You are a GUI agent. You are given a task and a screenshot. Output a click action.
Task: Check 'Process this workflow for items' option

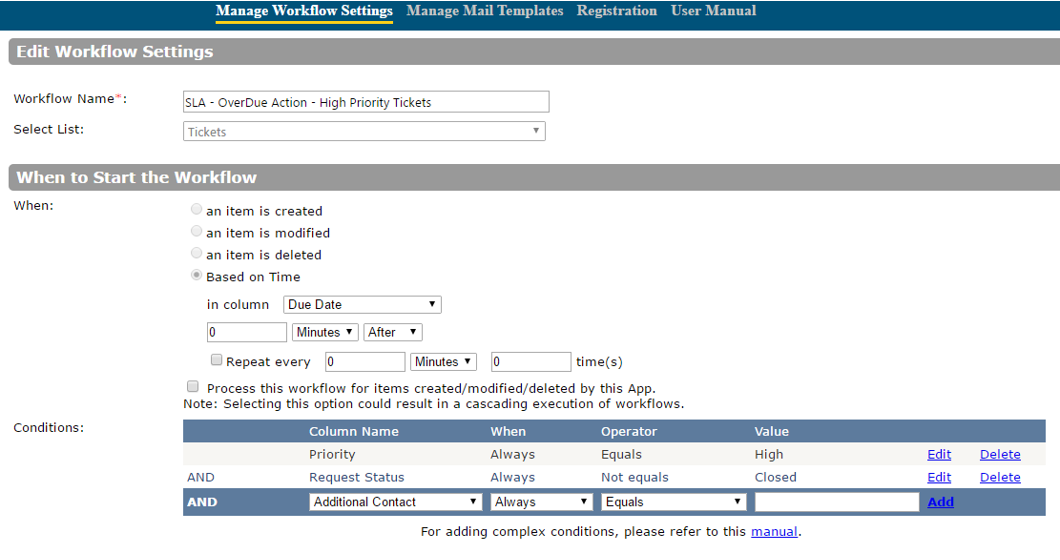pyautogui.click(x=192, y=387)
